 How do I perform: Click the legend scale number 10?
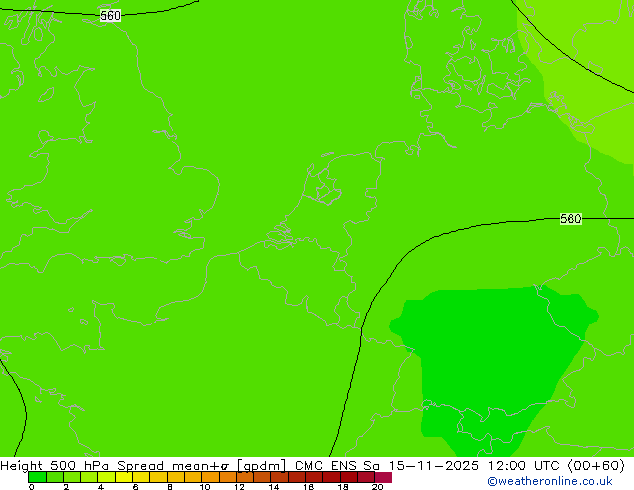point(205,487)
